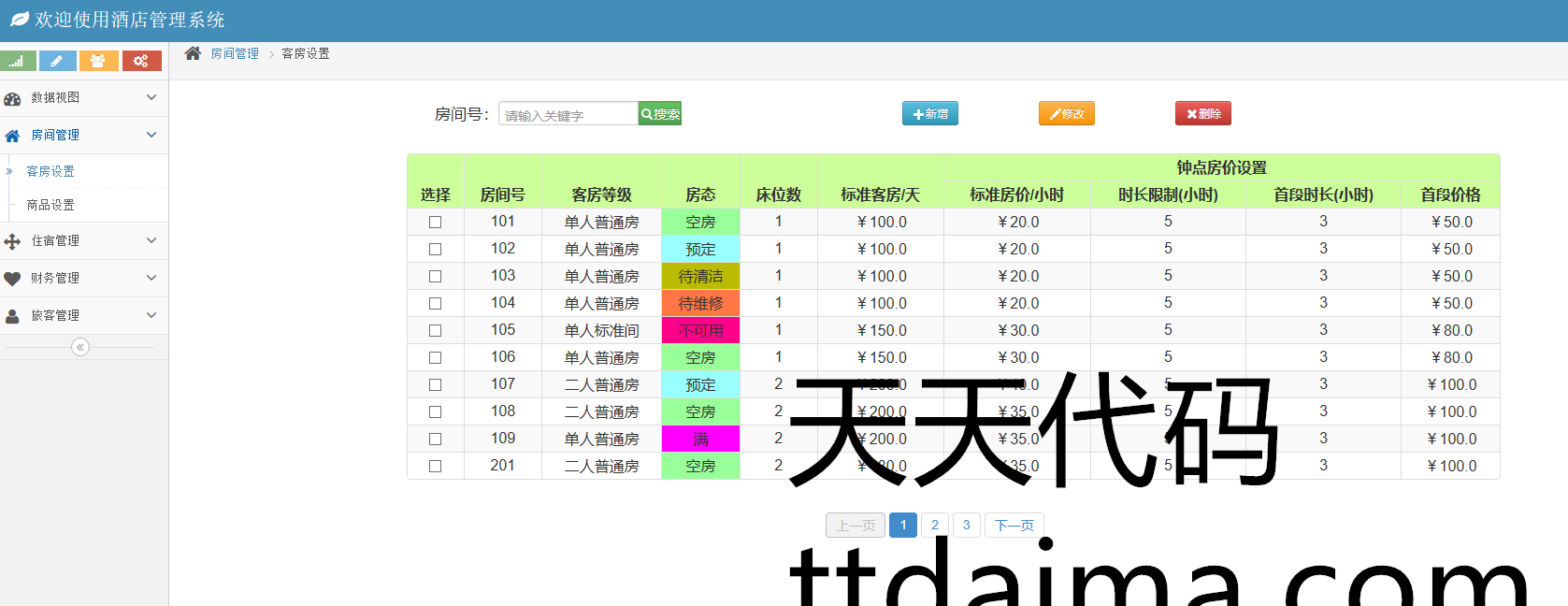Tick the checkbox for room 201

[x=435, y=467]
